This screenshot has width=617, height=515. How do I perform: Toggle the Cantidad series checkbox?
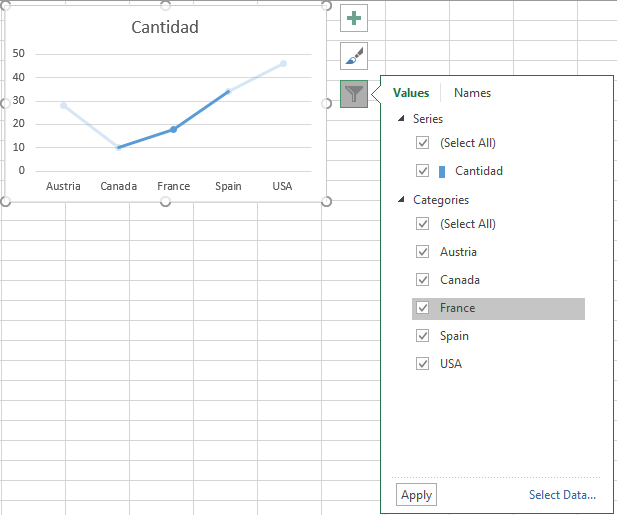(x=423, y=171)
